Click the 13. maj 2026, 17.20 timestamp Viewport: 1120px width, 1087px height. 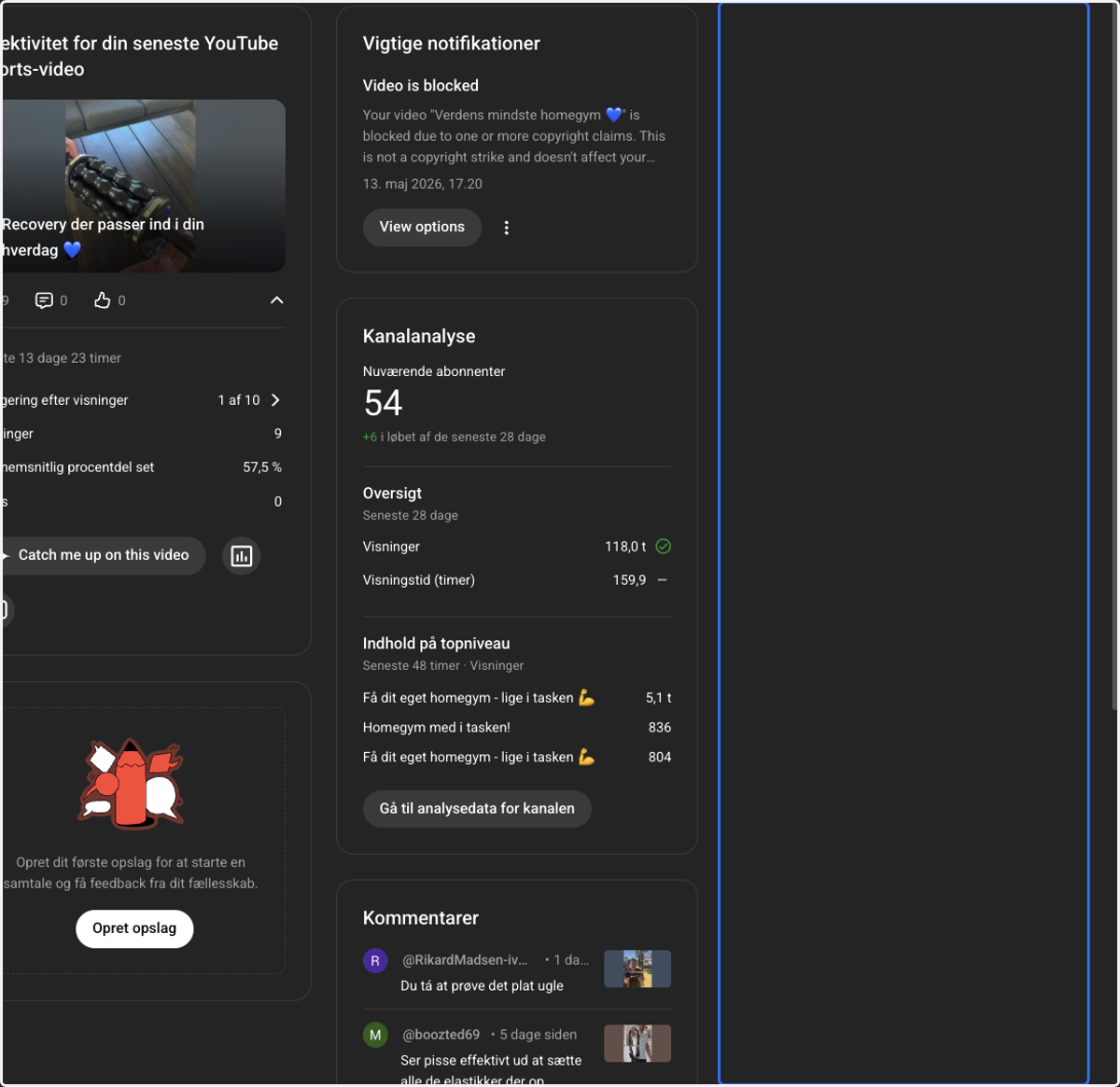[x=423, y=184]
